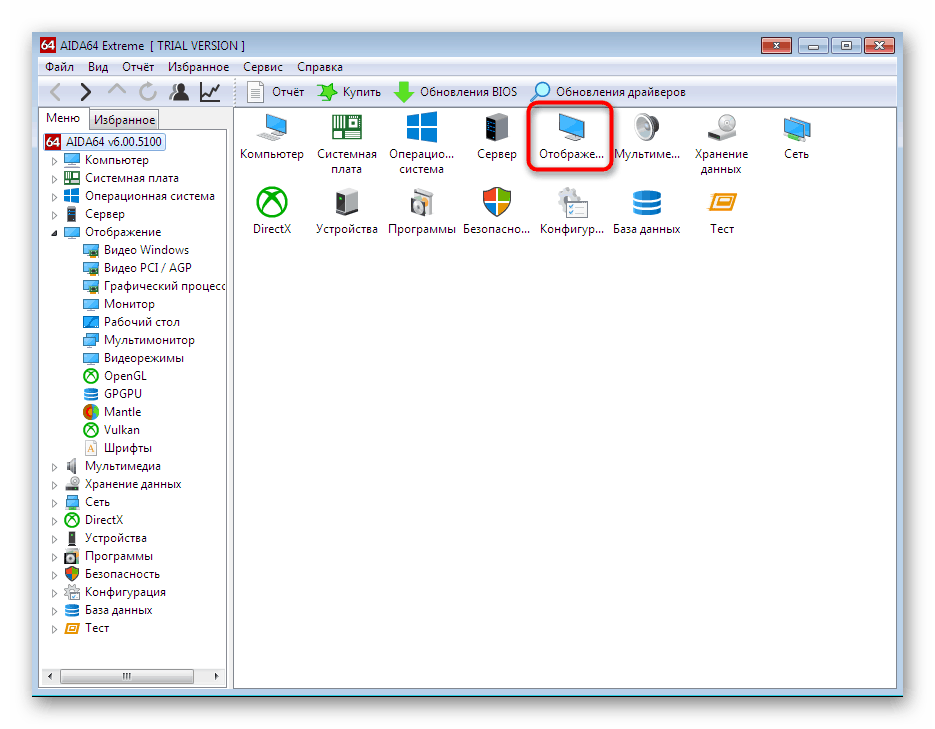Select AIDA64 v6.00.5100 root tree item

104,142
